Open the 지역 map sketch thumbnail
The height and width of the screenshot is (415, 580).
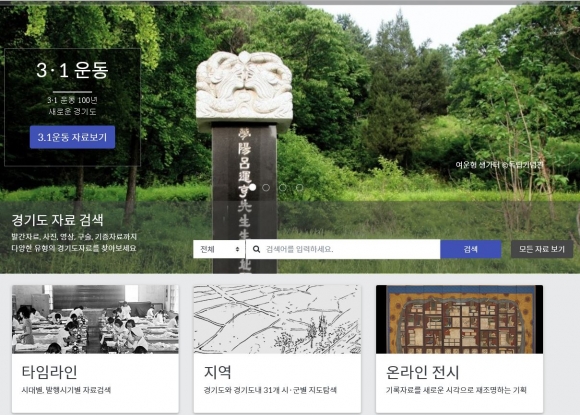(x=277, y=319)
